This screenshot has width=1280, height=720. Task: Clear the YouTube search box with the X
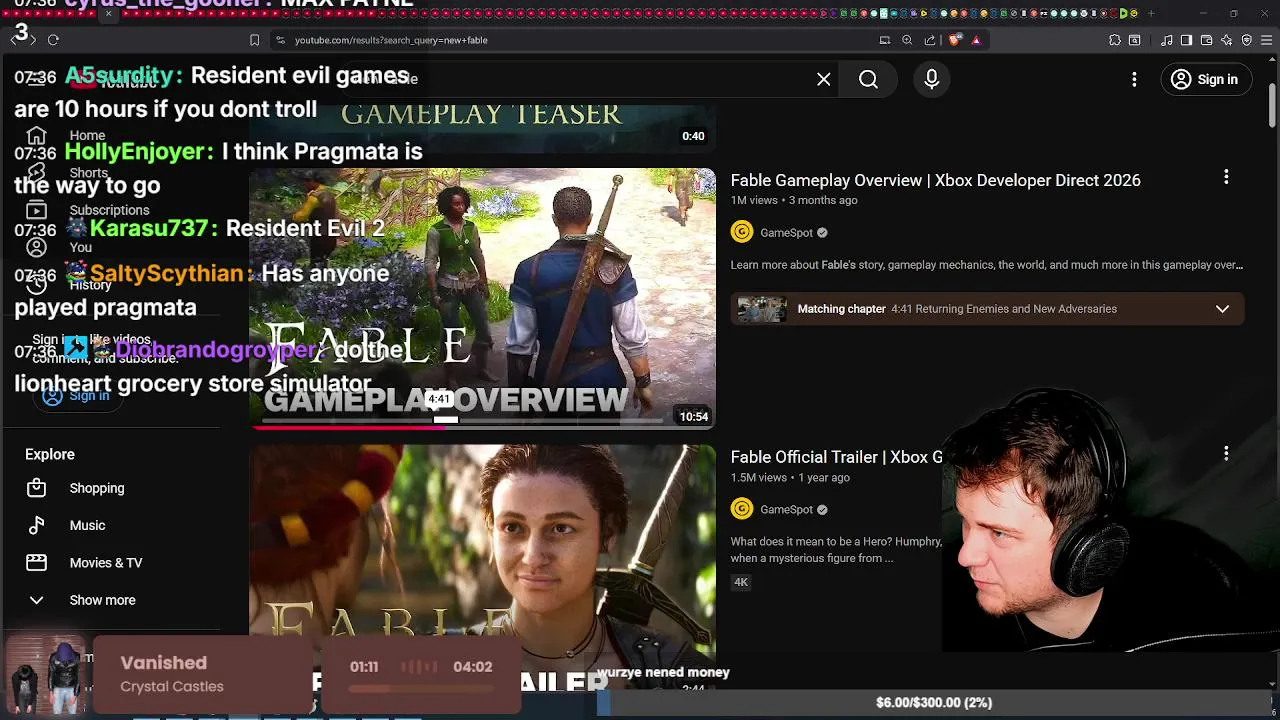coord(824,79)
